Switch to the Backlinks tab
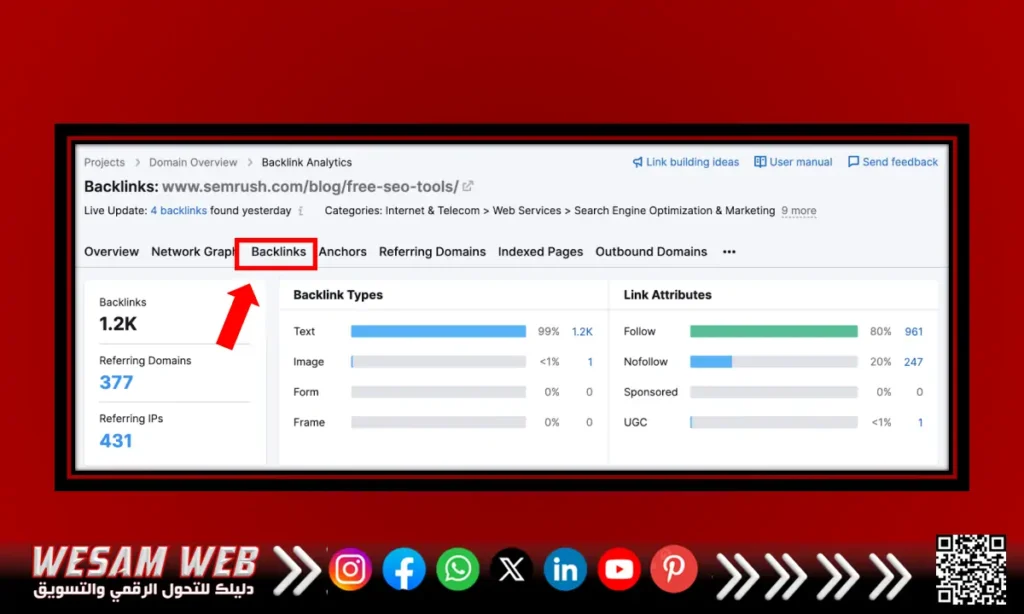The height and width of the screenshot is (614, 1024). point(278,252)
